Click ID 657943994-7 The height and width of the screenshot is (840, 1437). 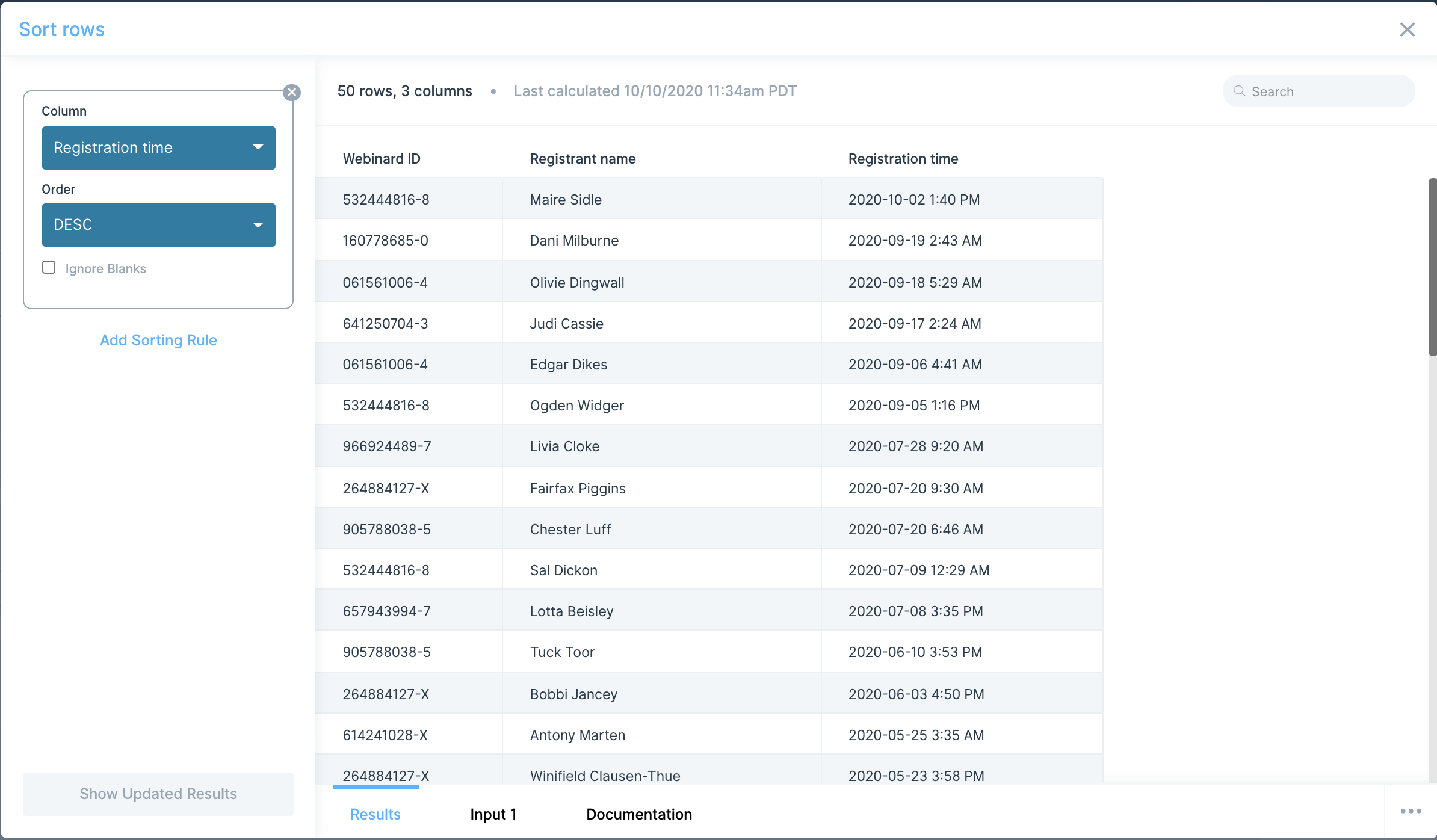tap(387, 611)
